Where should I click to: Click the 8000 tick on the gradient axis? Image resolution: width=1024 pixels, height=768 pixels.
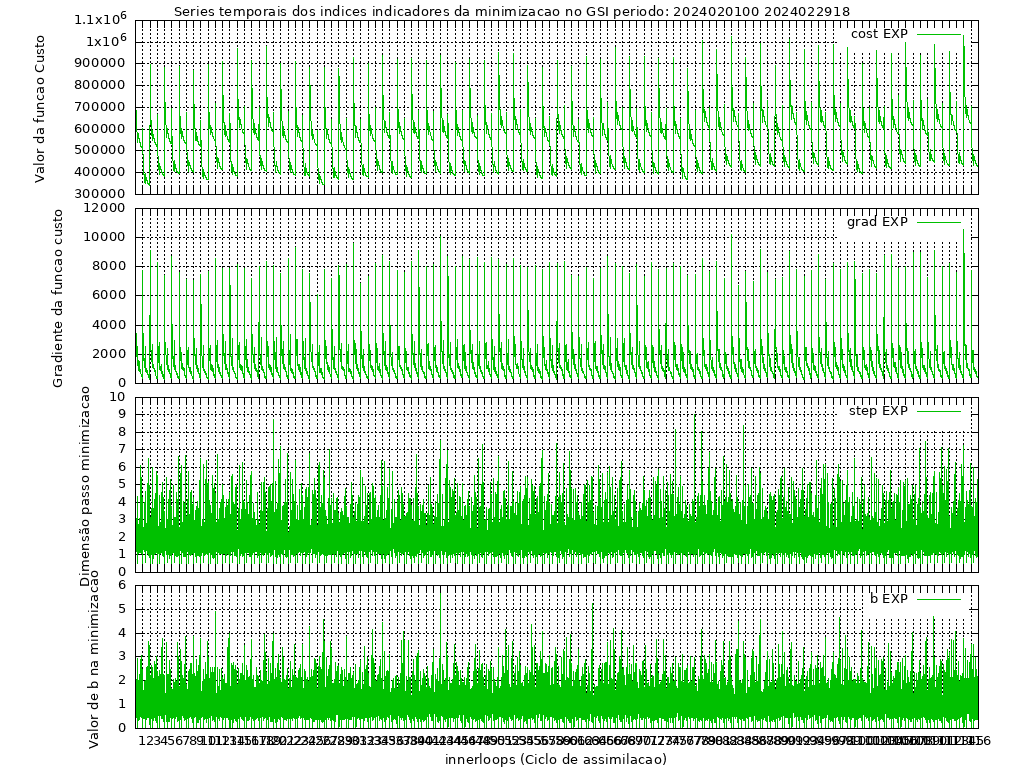click(x=112, y=266)
